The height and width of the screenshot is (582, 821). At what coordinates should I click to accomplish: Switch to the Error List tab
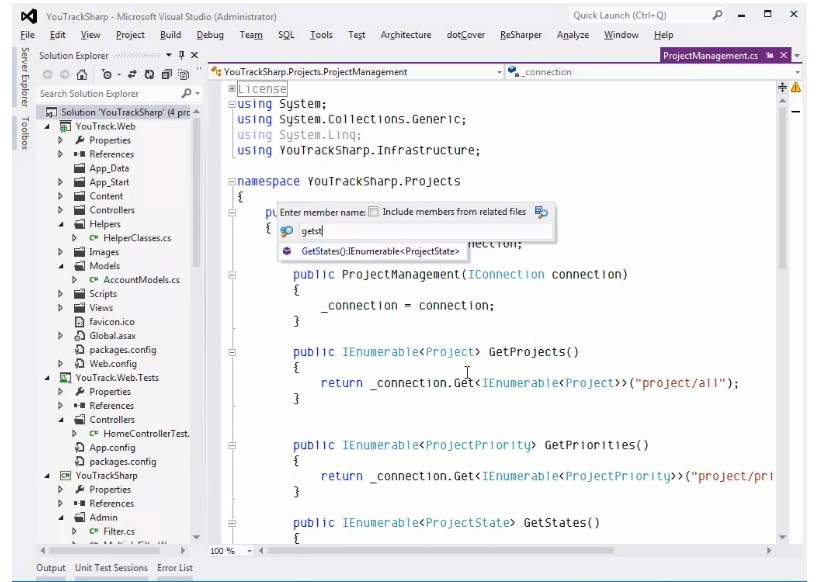(x=175, y=568)
